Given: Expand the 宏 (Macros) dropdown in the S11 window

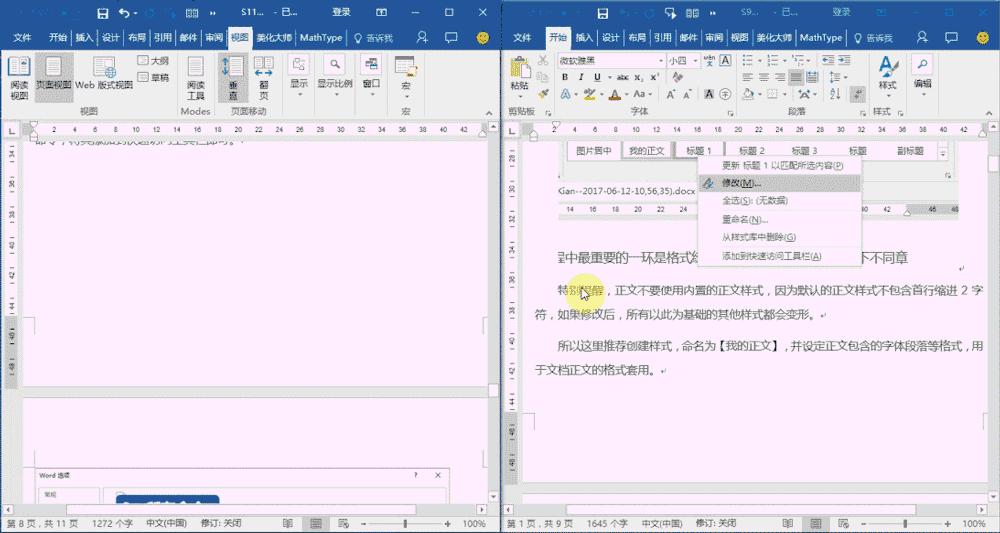Looking at the screenshot, I should pyautogui.click(x=406, y=78).
